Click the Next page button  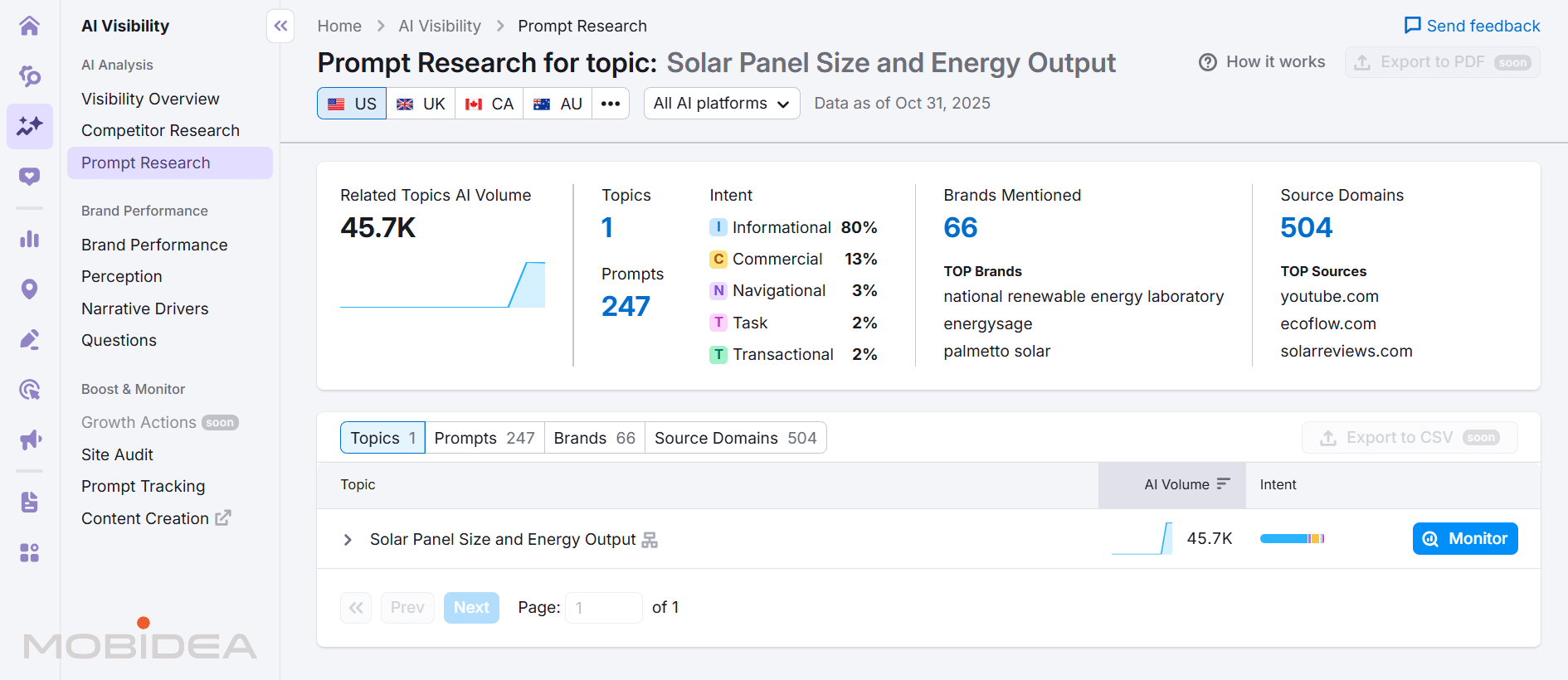[471, 608]
